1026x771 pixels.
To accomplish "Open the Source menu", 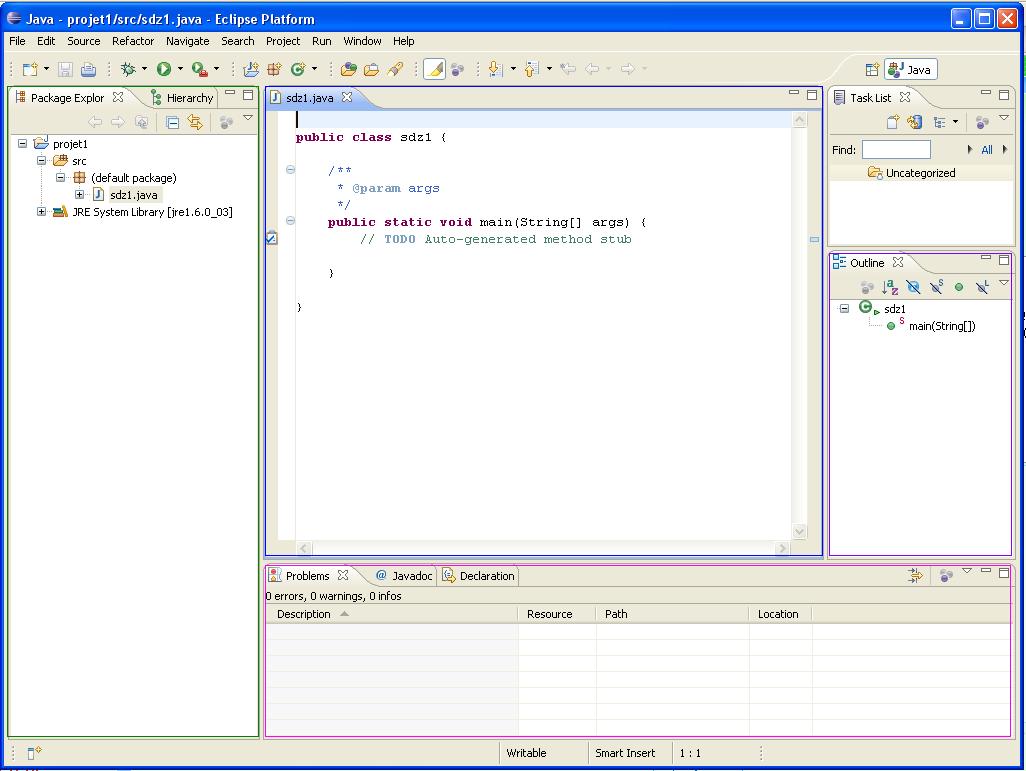I will pyautogui.click(x=84, y=41).
